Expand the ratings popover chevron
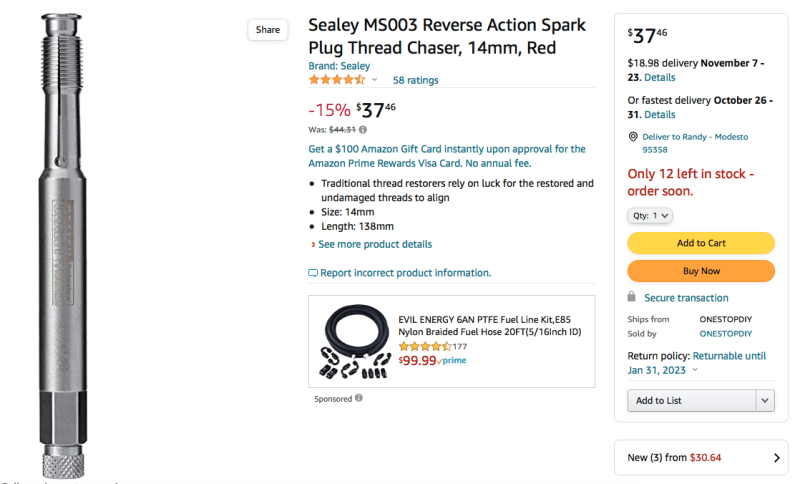This screenshot has height=484, width=800. pyautogui.click(x=375, y=80)
